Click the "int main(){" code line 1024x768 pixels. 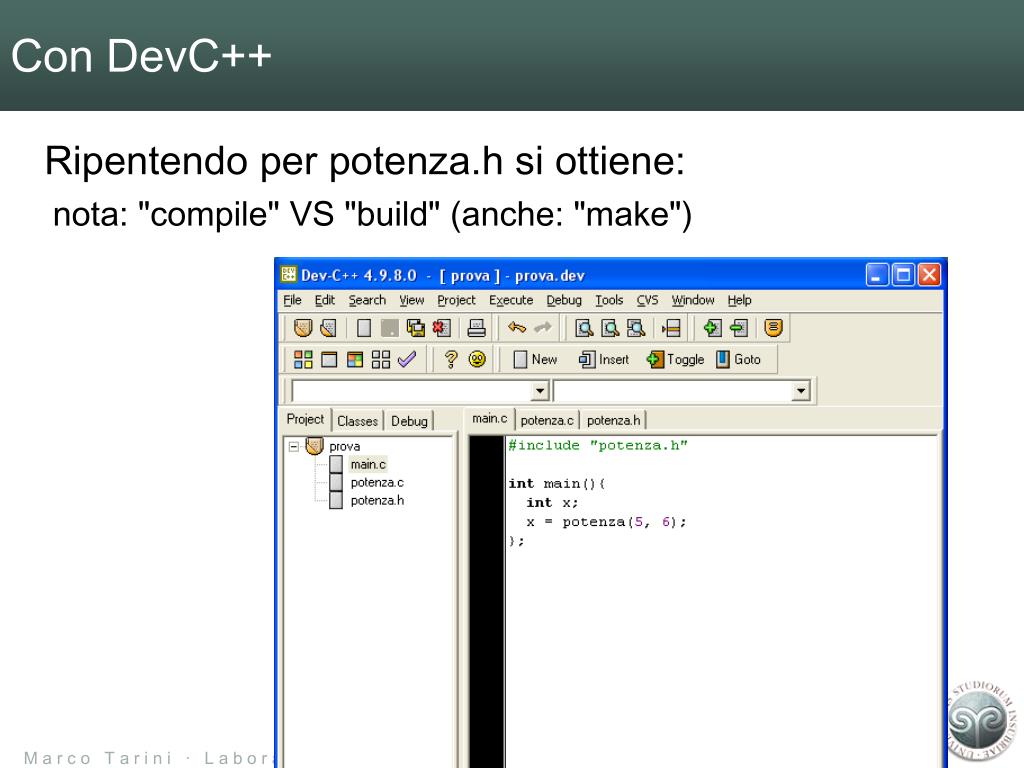click(557, 484)
